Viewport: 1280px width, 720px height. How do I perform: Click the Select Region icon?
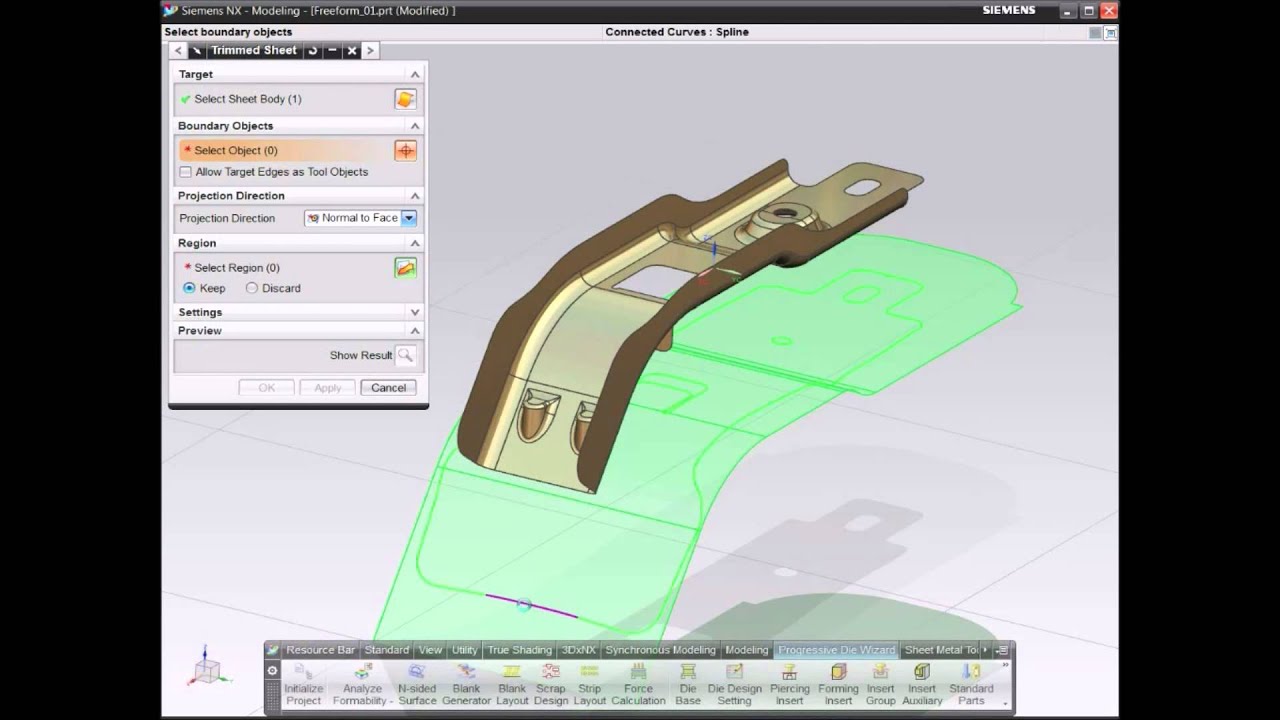[x=405, y=268]
